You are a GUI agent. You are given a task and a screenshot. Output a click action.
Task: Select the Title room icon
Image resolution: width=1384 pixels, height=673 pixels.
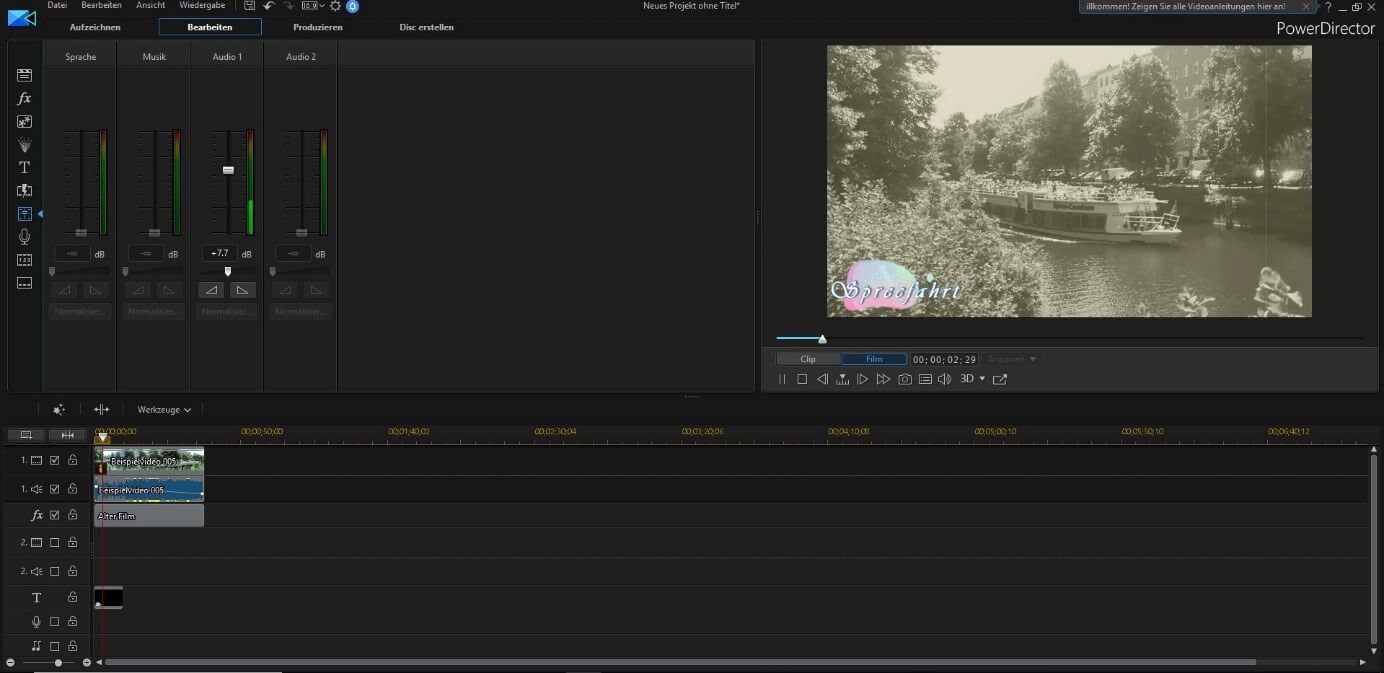point(24,167)
